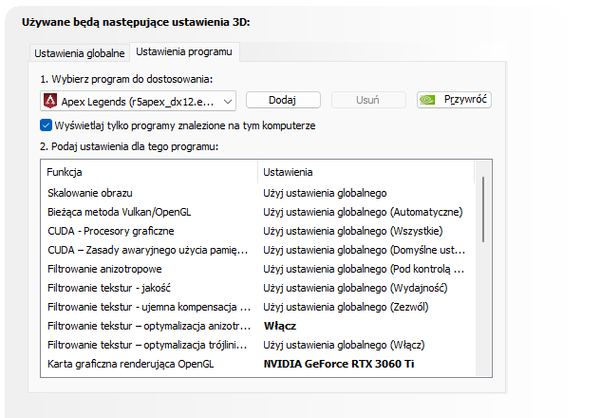Click NVIDIA GeForce RTX 3060 Ti value
600x418 pixels.
[x=339, y=364]
